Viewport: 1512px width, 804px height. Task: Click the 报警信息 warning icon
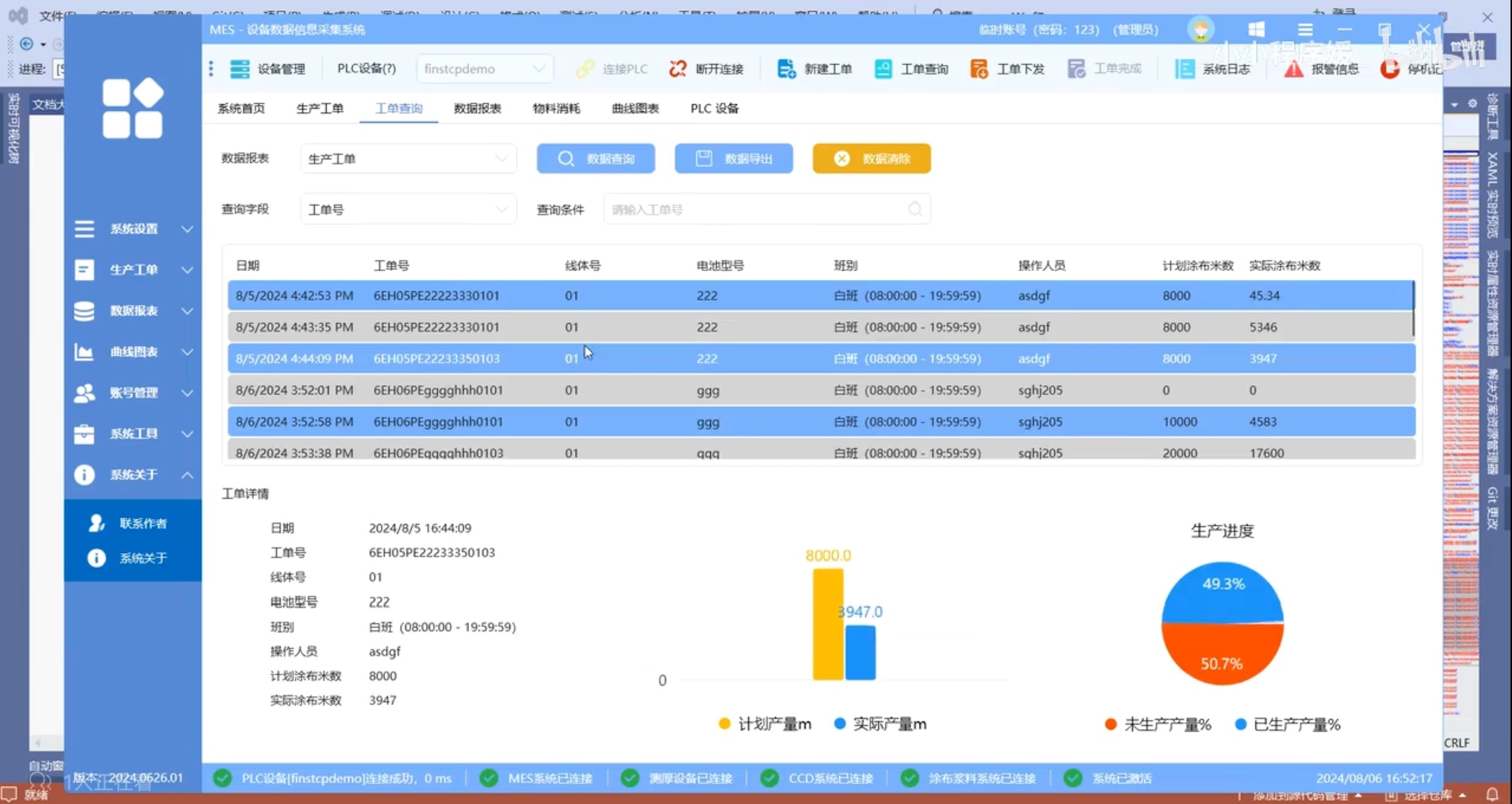point(1294,68)
